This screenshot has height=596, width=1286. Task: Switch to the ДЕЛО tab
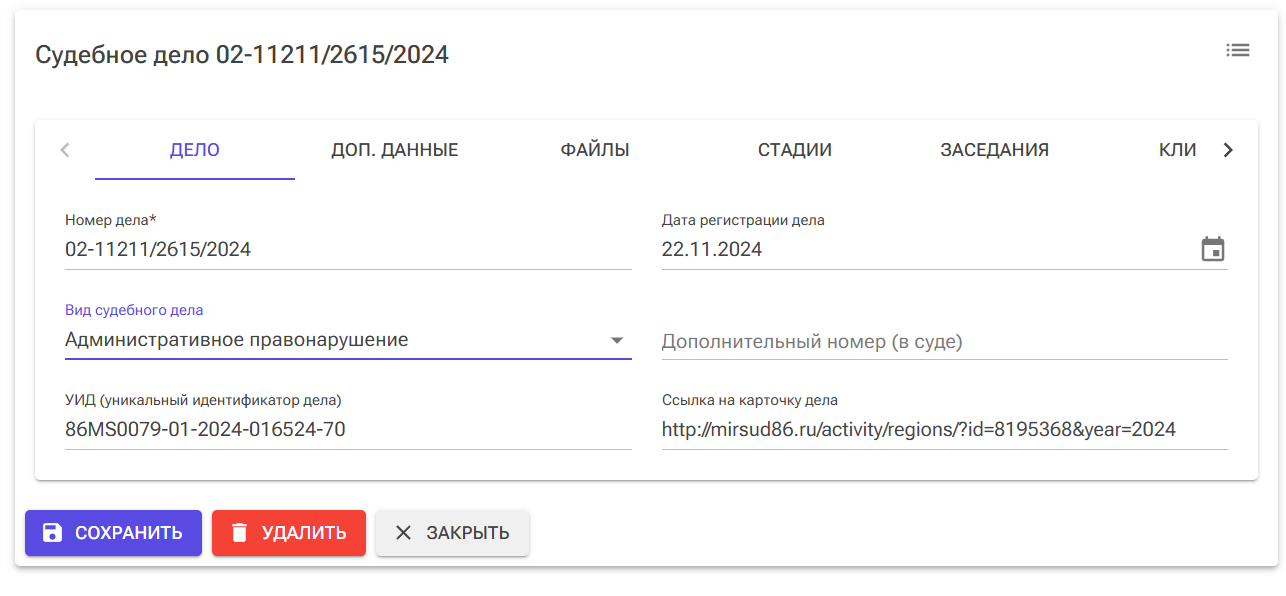195,150
